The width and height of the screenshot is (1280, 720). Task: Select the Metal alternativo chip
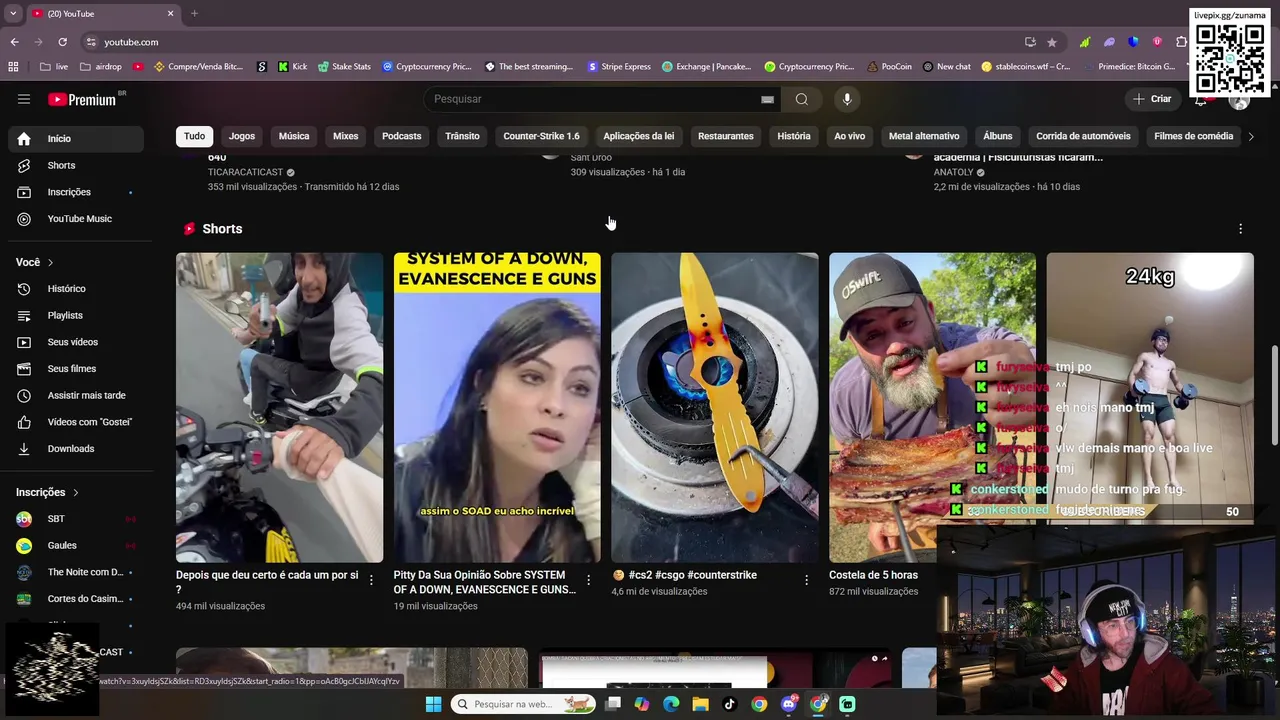click(x=924, y=136)
